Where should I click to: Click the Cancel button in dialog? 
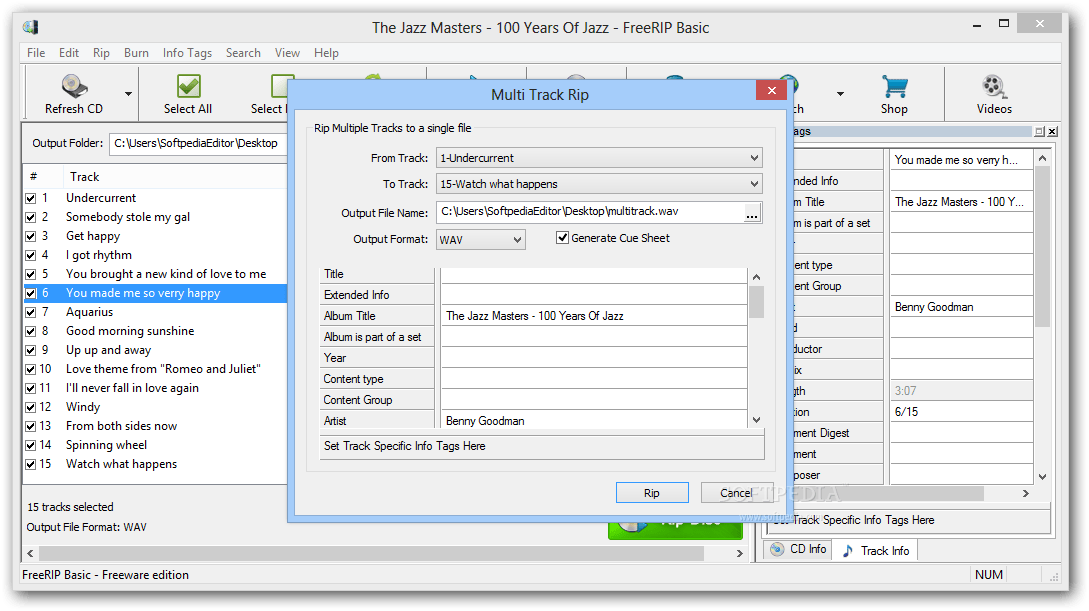click(736, 493)
